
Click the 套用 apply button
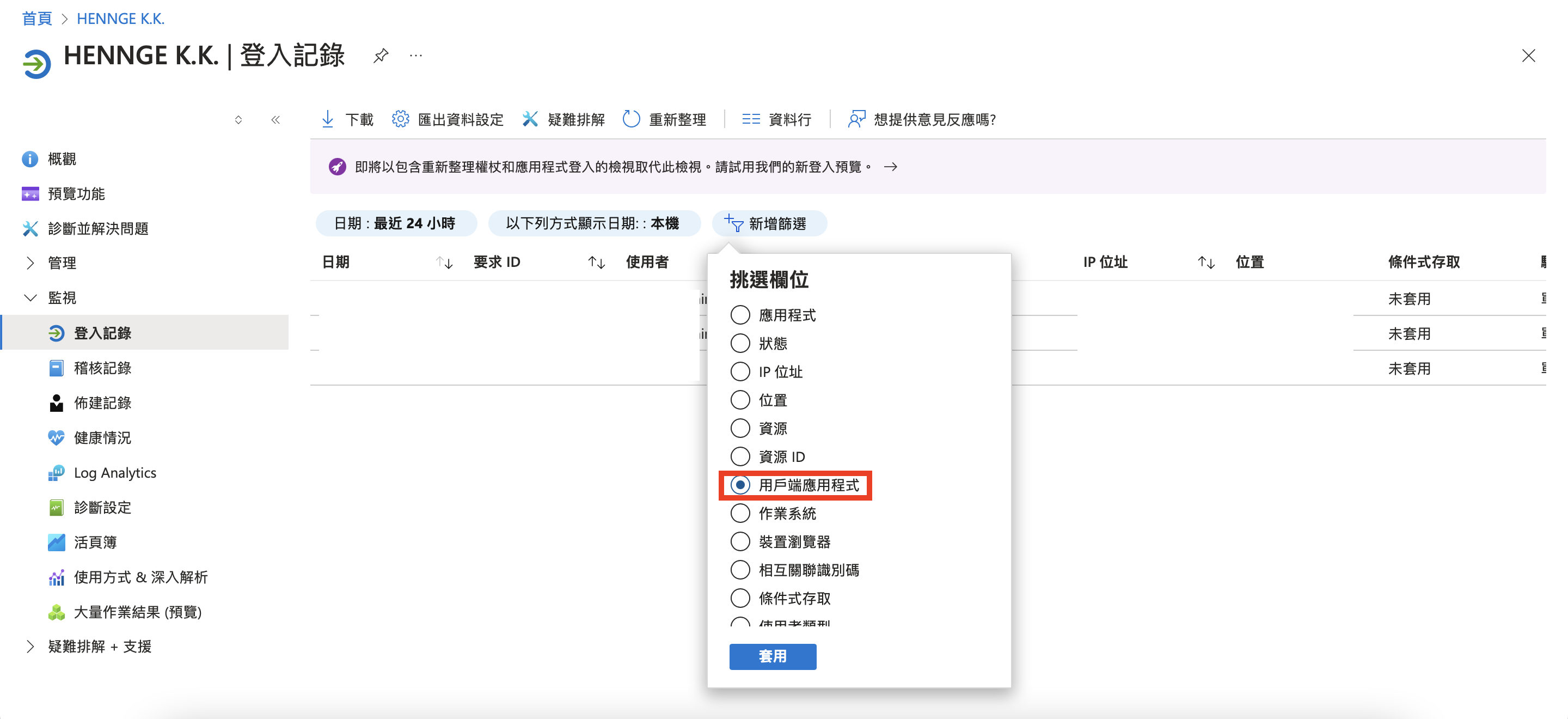[773, 656]
